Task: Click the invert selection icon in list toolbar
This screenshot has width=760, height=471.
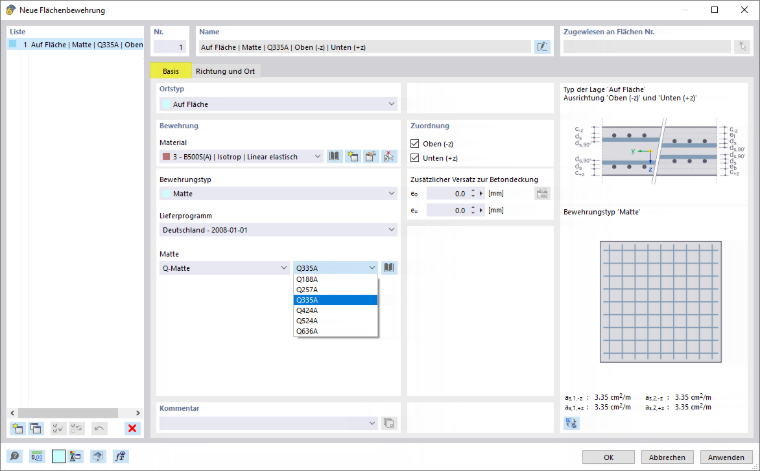Action: (x=77, y=428)
